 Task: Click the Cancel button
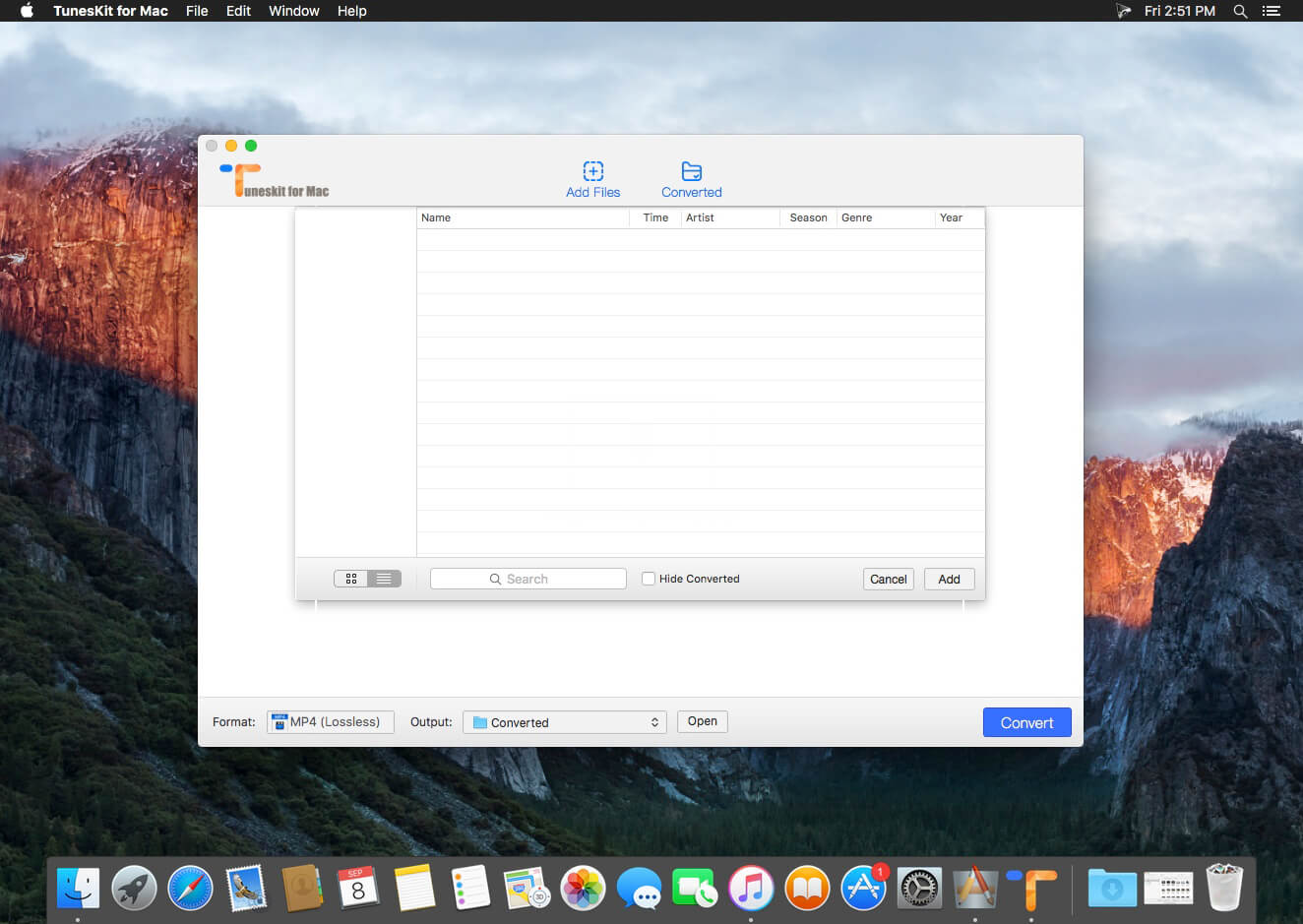889,579
